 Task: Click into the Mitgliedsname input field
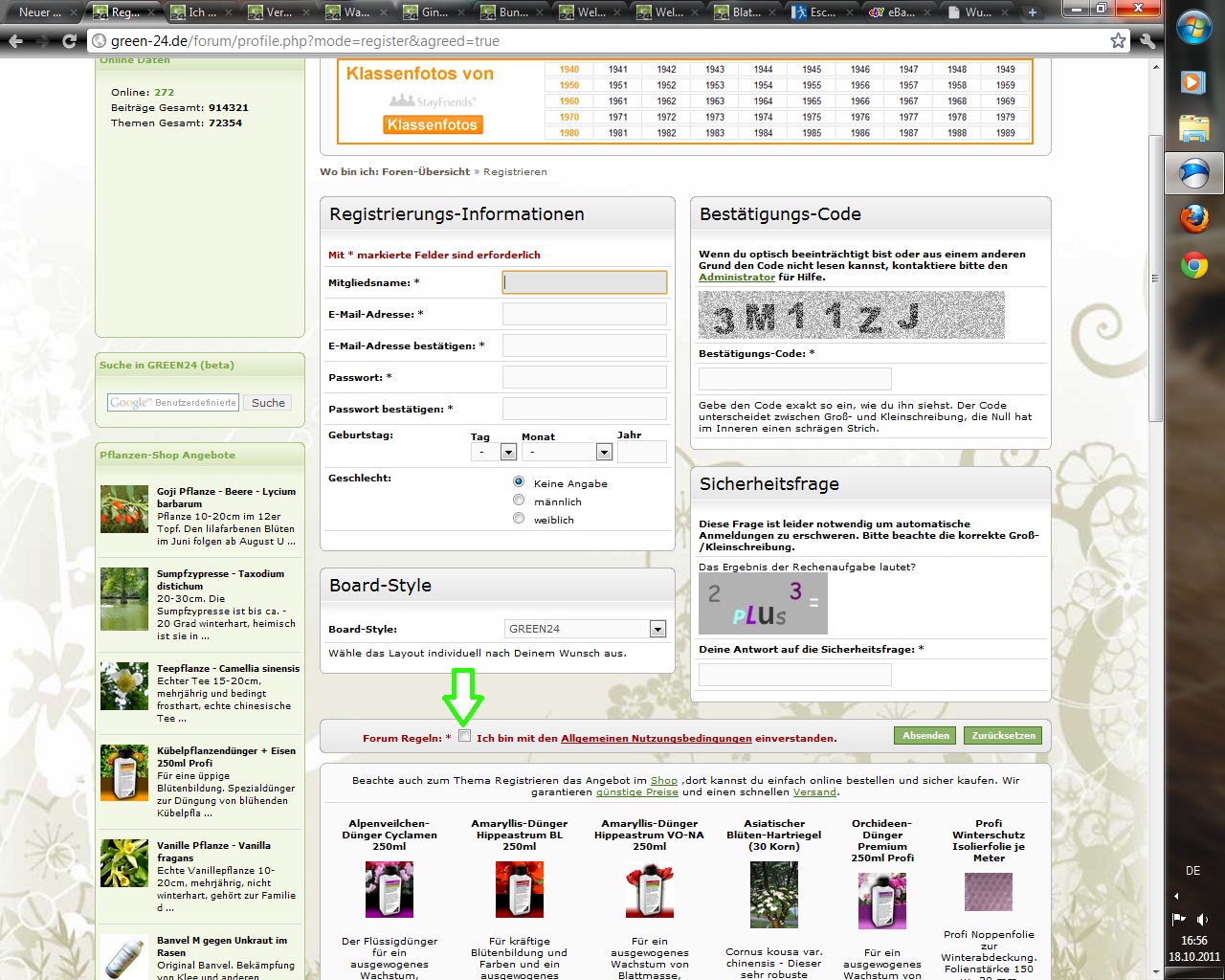(x=584, y=282)
